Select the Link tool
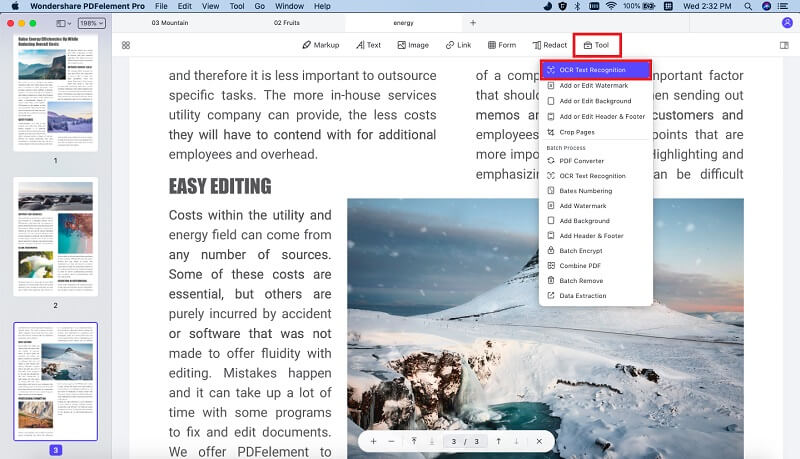 click(x=458, y=45)
